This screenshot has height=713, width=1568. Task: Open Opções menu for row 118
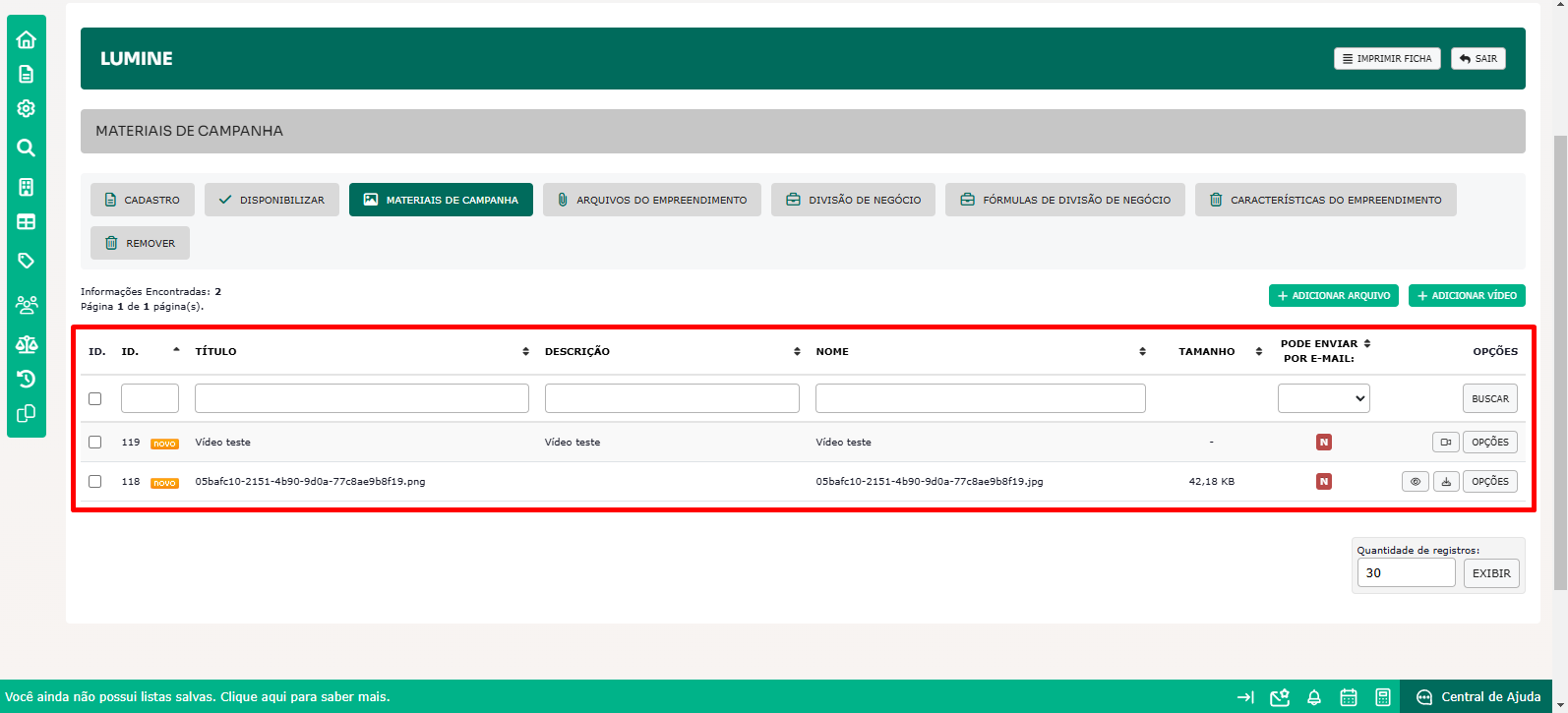pyautogui.click(x=1490, y=482)
